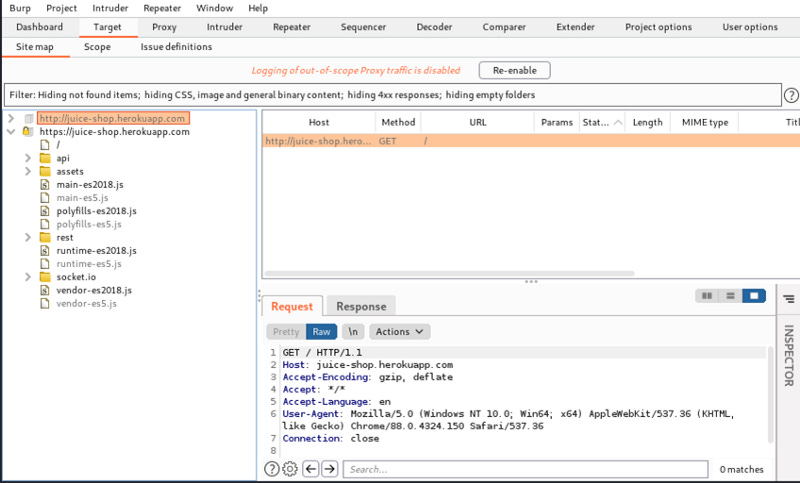Screen dimensions: 800x483
Task: Open the Help menu
Action: (x=258, y=8)
